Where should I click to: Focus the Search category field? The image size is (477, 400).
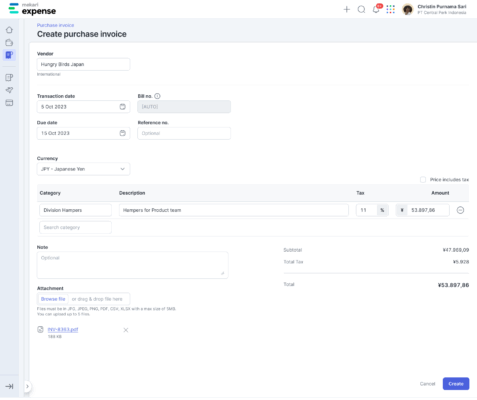(75, 227)
